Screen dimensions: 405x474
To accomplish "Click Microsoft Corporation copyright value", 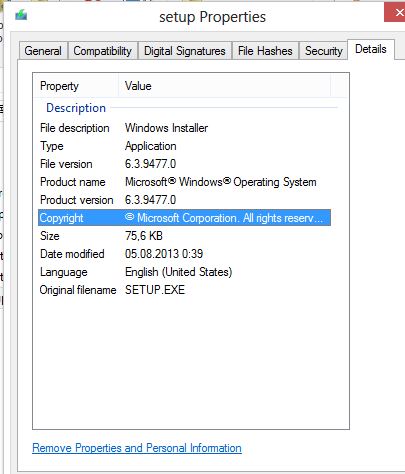I will 224,218.
